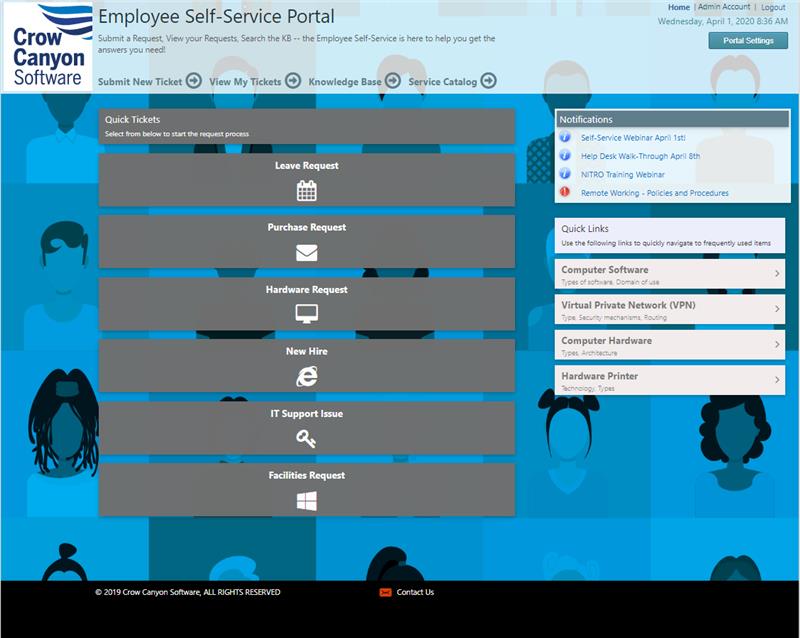Expand the Virtual Private Network (VPN) chevron
This screenshot has height=638, width=800.
click(x=777, y=309)
